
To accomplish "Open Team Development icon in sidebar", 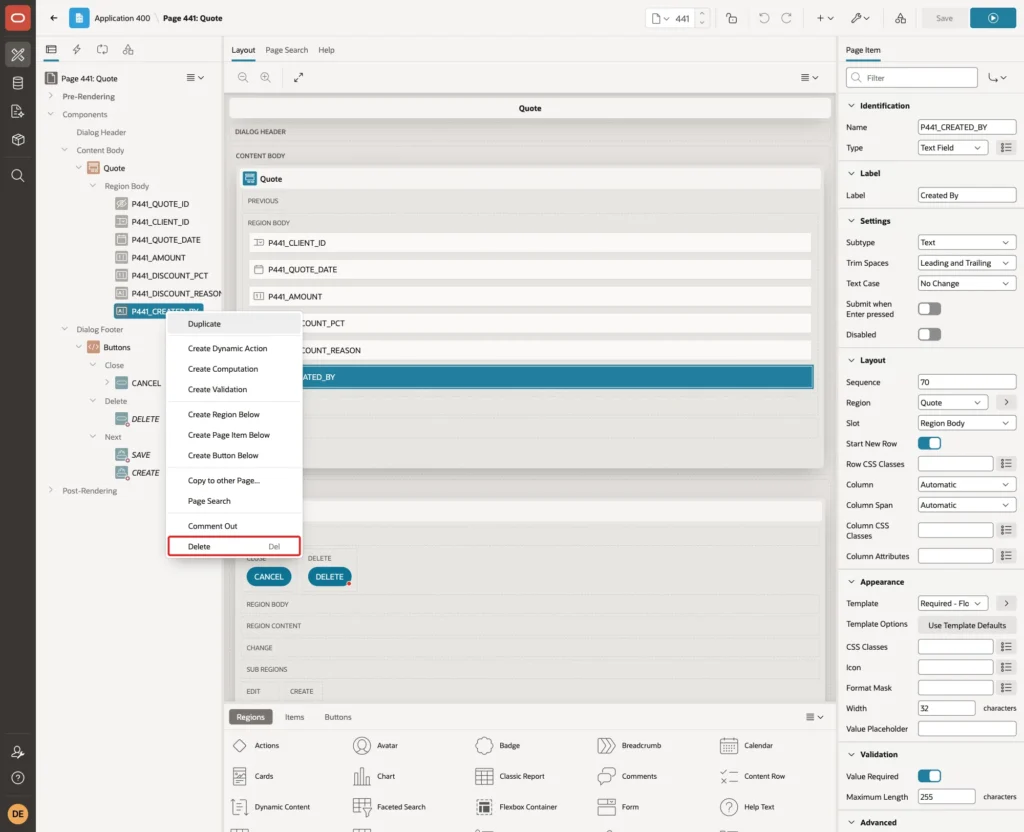I will 18,112.
